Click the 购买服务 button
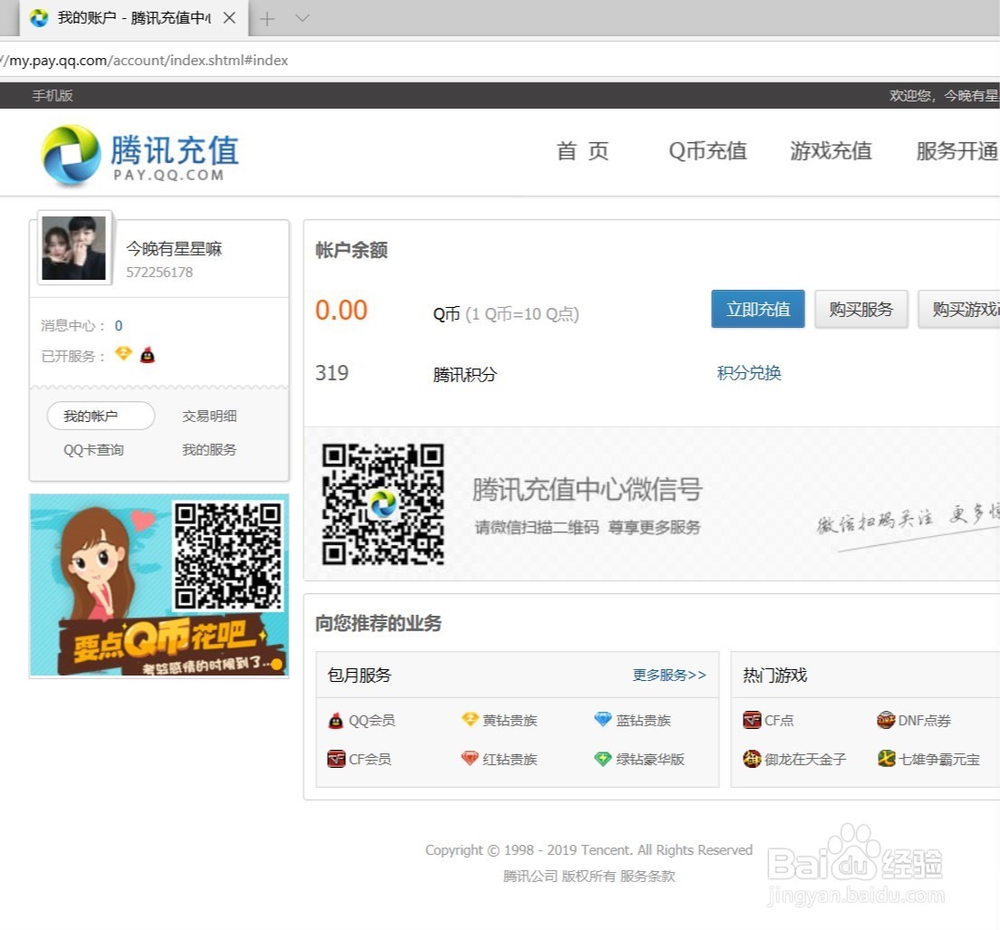The width and height of the screenshot is (1000, 930). [861, 309]
